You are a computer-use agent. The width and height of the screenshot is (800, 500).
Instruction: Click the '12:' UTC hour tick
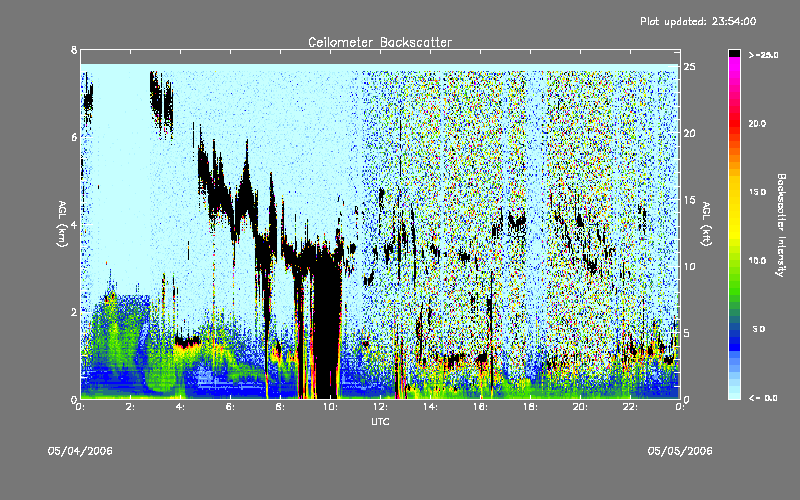coord(380,407)
